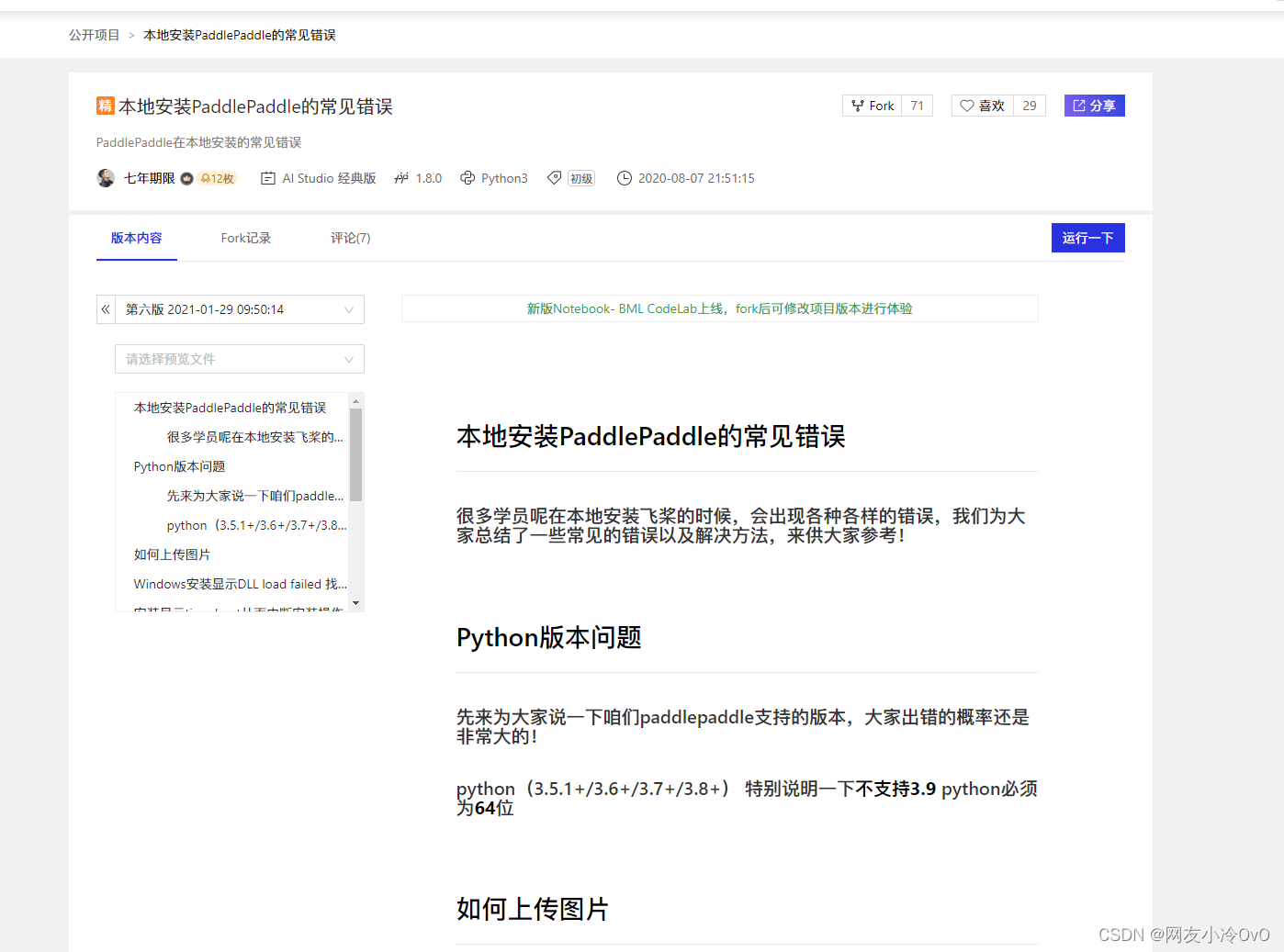Click the PaddlePaddle 1.8.0 framework icon
The image size is (1284, 952).
point(401,178)
